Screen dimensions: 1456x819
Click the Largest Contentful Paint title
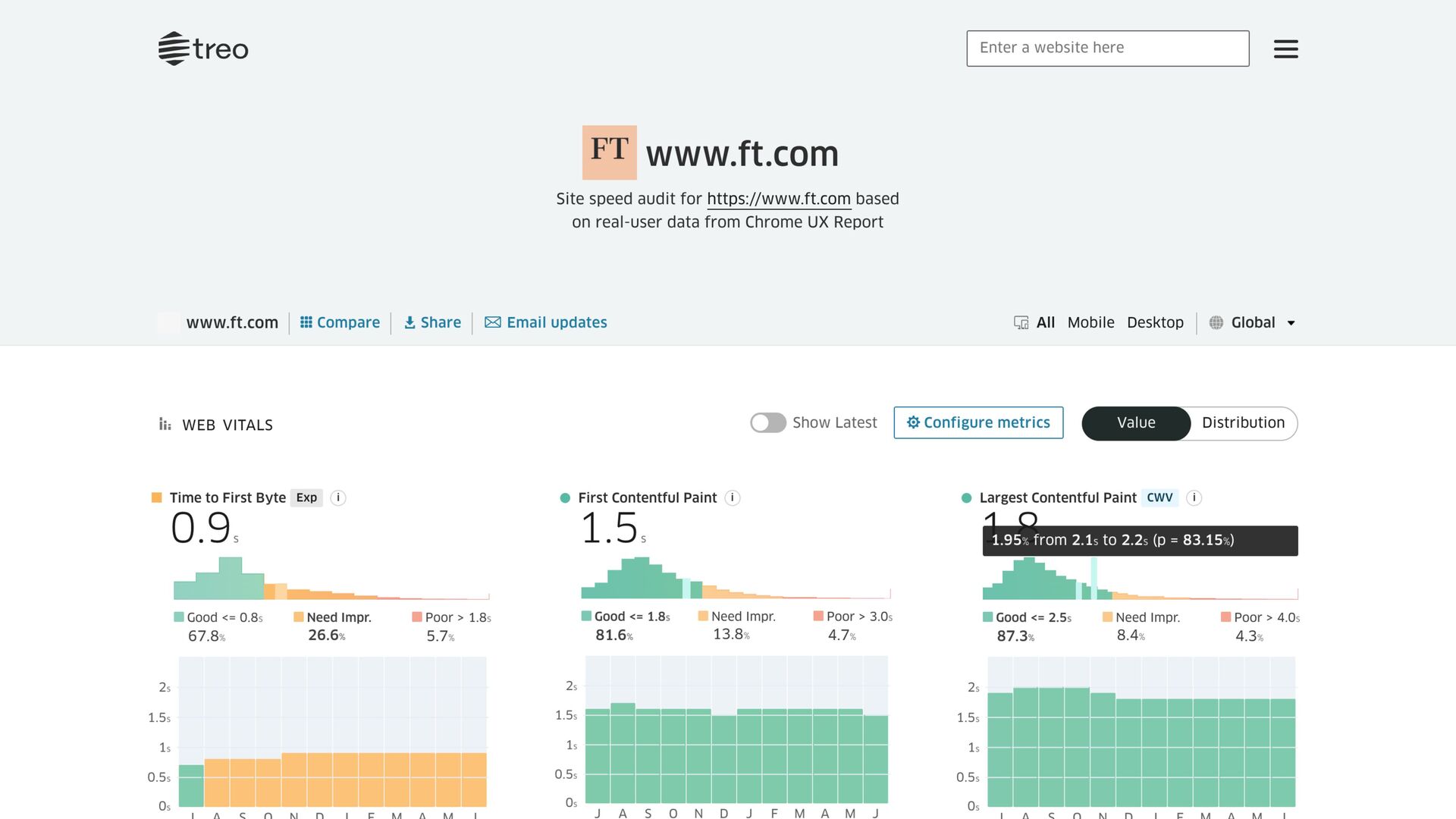point(1058,497)
